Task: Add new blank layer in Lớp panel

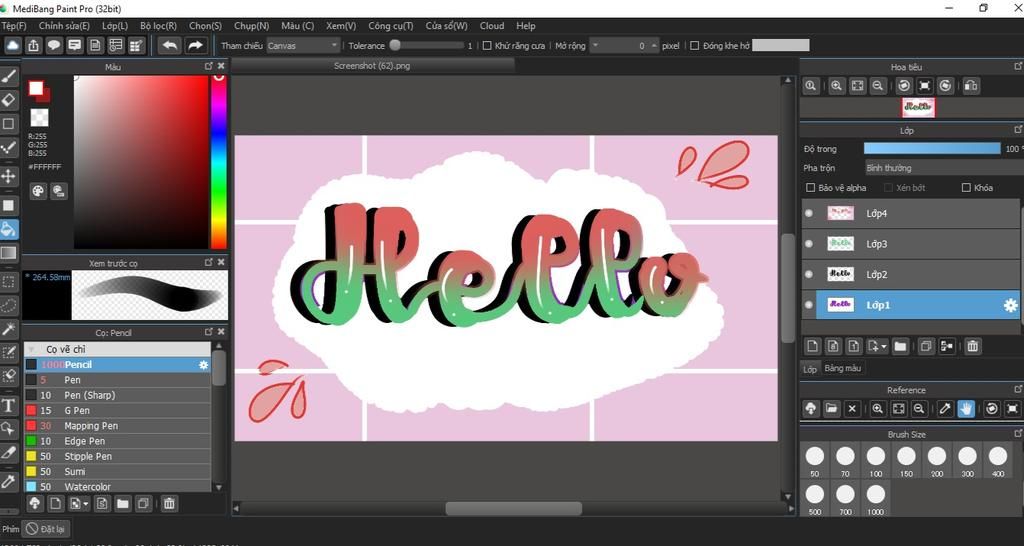Action: [812, 346]
